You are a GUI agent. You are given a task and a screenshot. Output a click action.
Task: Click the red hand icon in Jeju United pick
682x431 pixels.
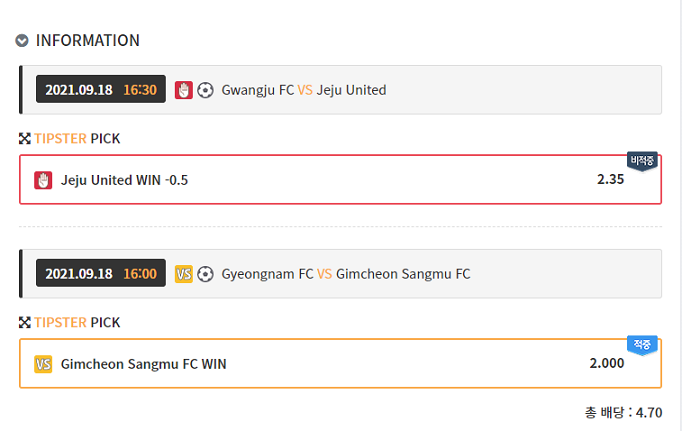[x=43, y=180]
